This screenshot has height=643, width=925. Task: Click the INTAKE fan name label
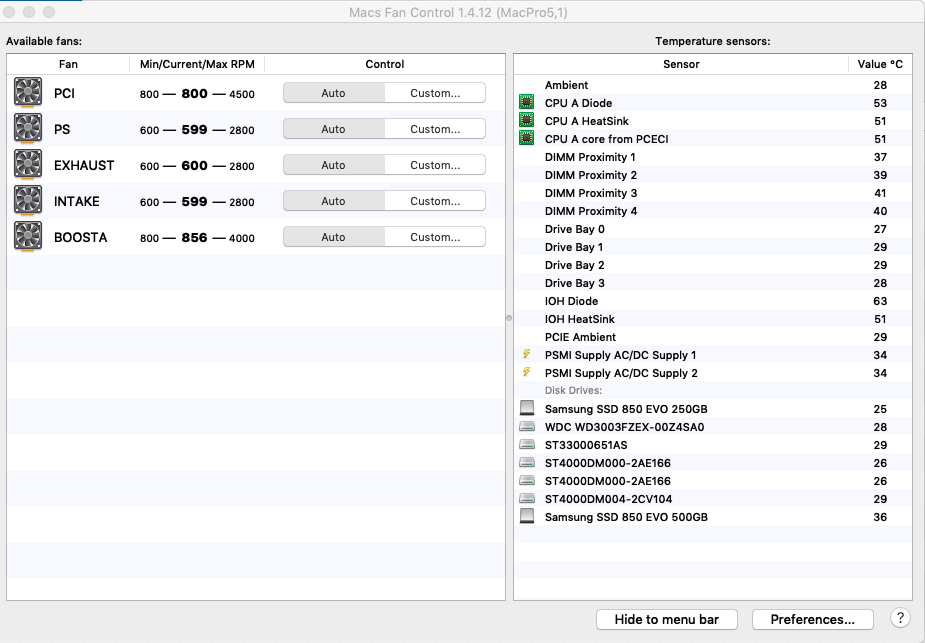(x=77, y=201)
